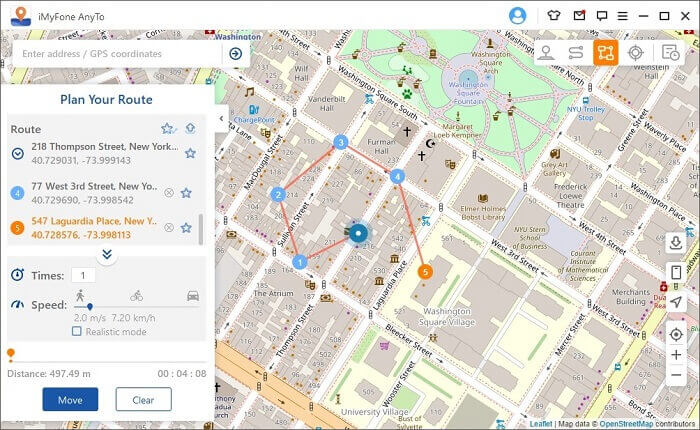Click orange map waypoint marker 5

pyautogui.click(x=425, y=271)
